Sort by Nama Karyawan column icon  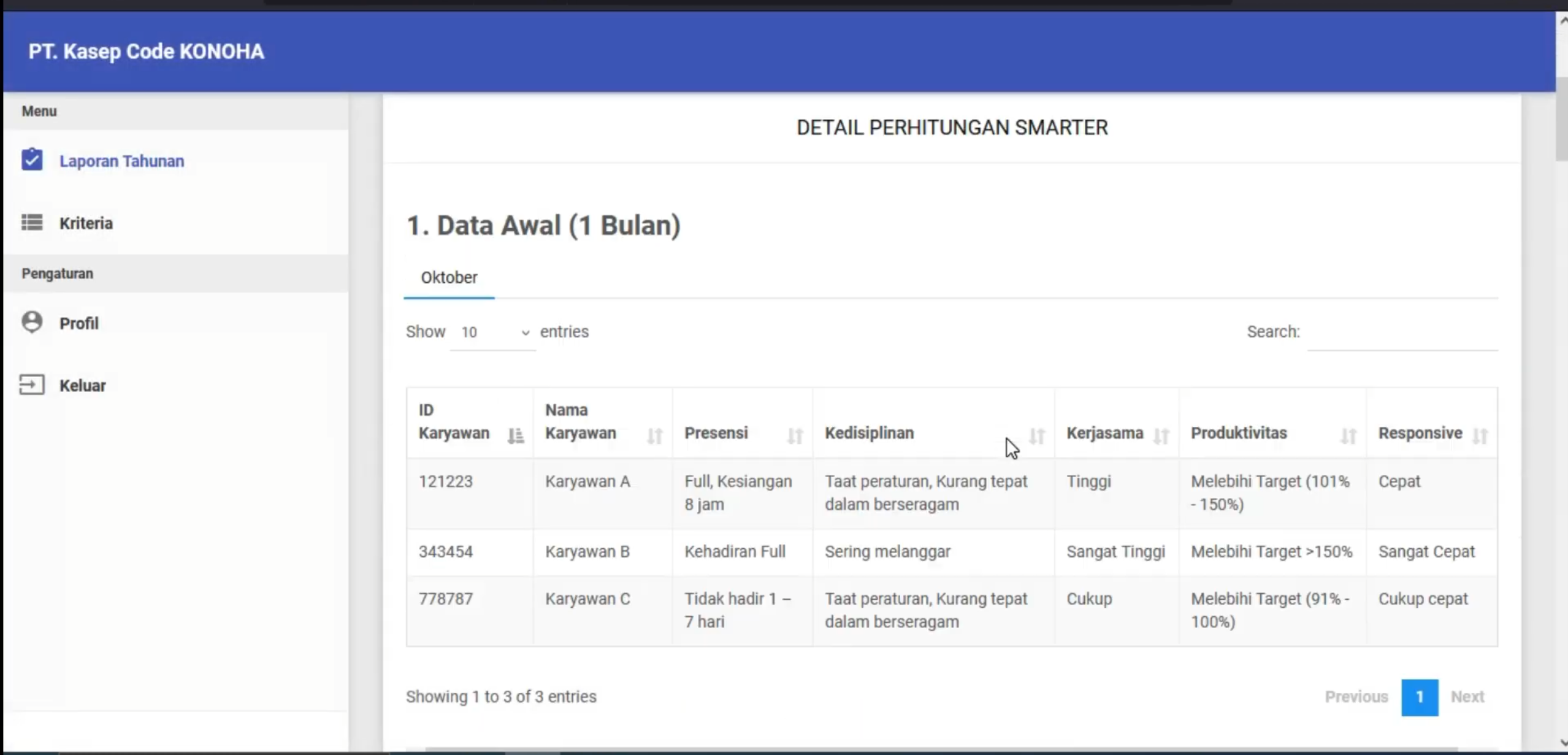[655, 435]
